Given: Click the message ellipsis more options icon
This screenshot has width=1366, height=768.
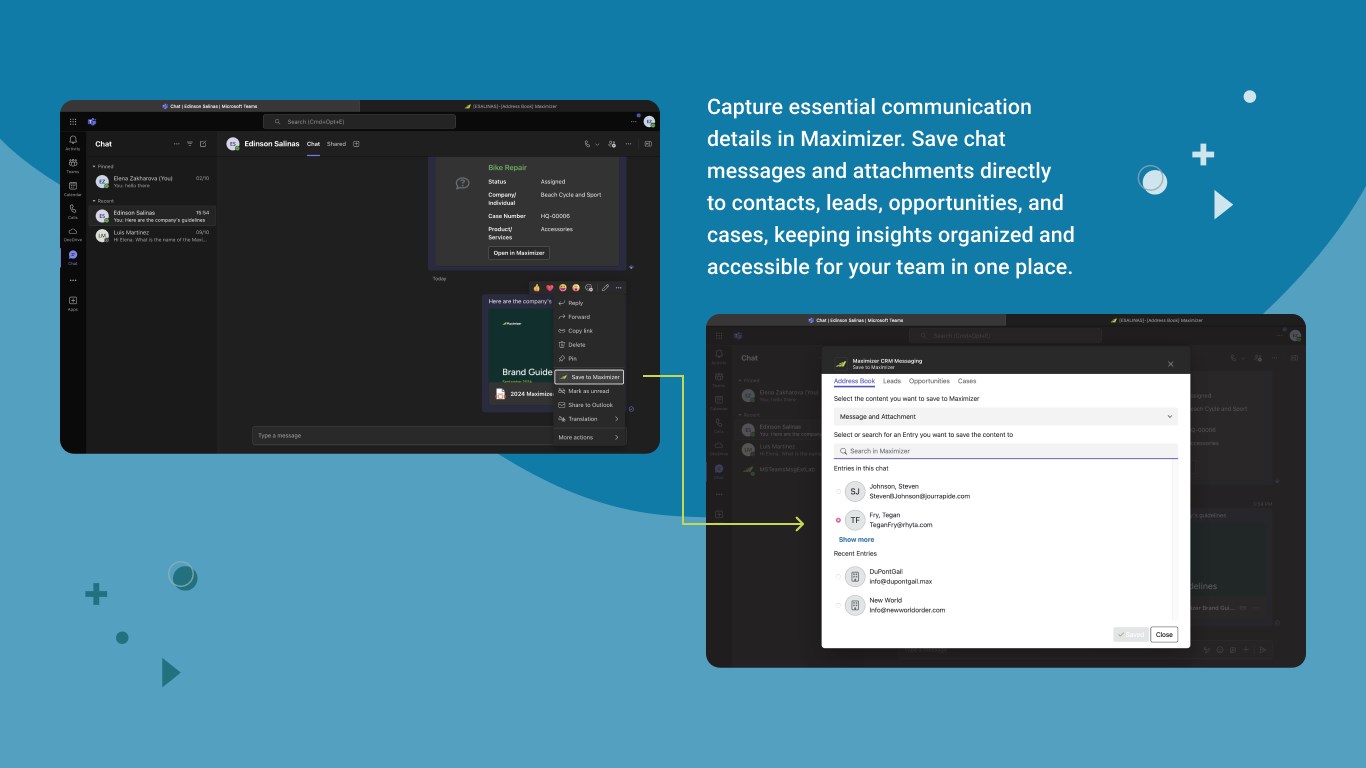Looking at the screenshot, I should [x=618, y=288].
